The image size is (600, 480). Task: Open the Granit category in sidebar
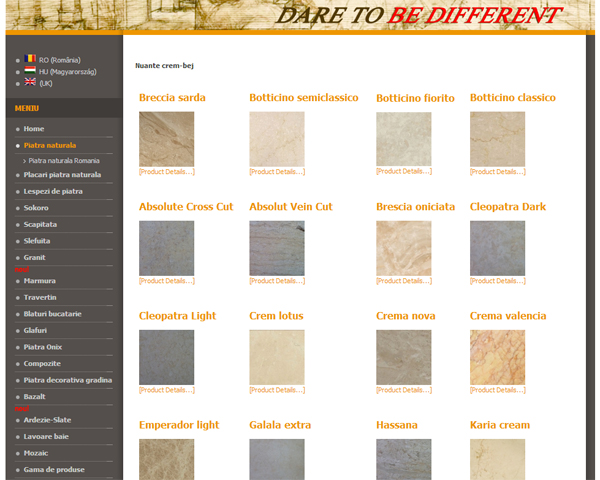pyautogui.click(x=35, y=257)
